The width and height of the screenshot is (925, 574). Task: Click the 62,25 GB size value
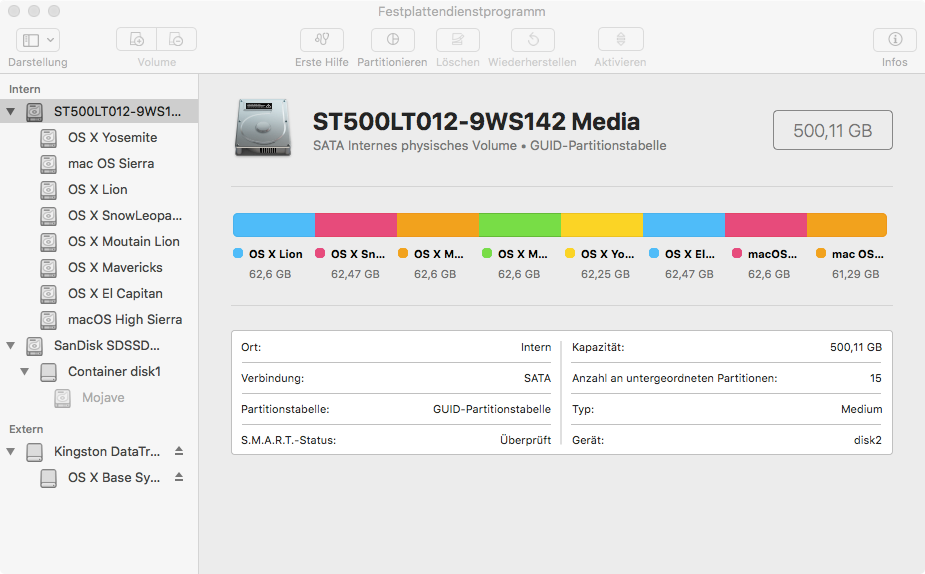click(605, 274)
